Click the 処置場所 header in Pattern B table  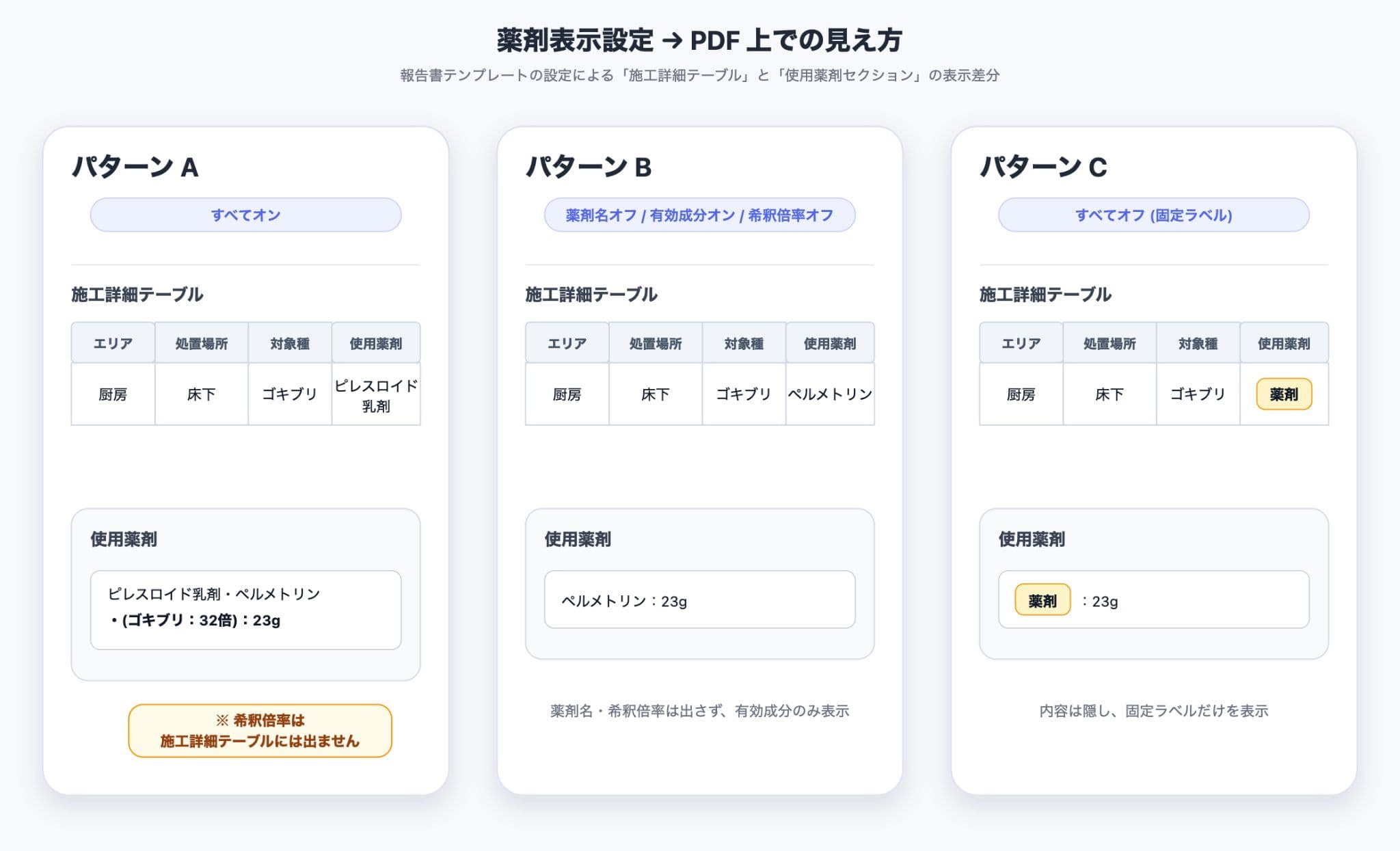pos(655,343)
